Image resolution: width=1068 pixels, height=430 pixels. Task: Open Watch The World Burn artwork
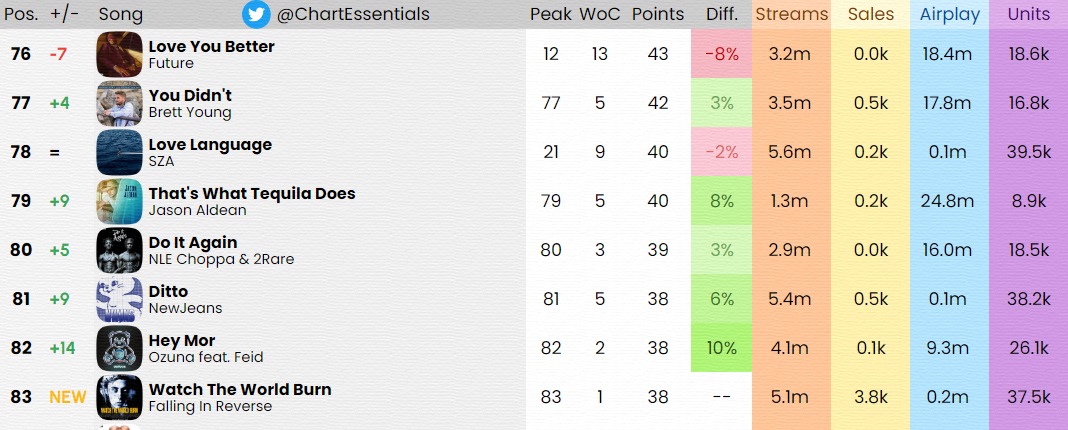pos(119,398)
